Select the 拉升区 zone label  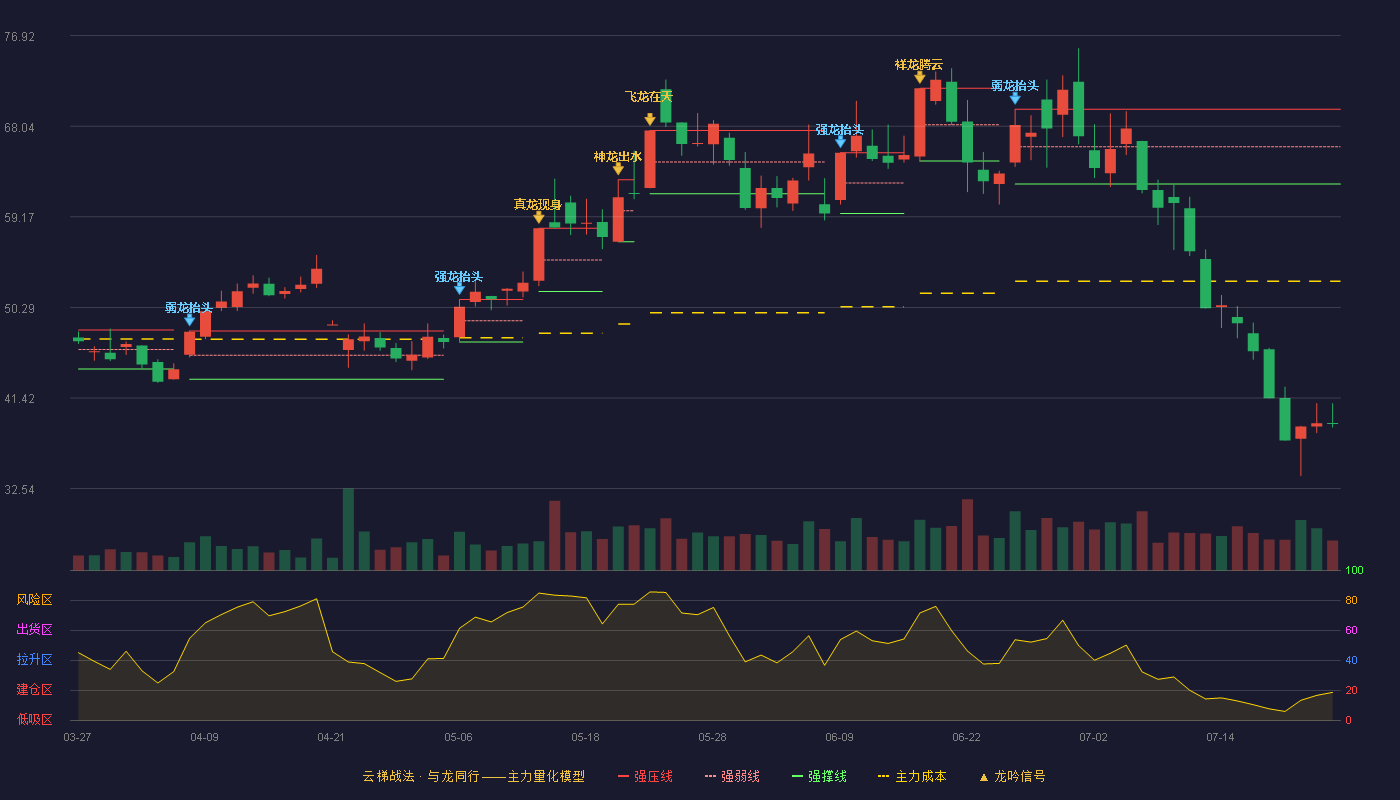point(34,660)
